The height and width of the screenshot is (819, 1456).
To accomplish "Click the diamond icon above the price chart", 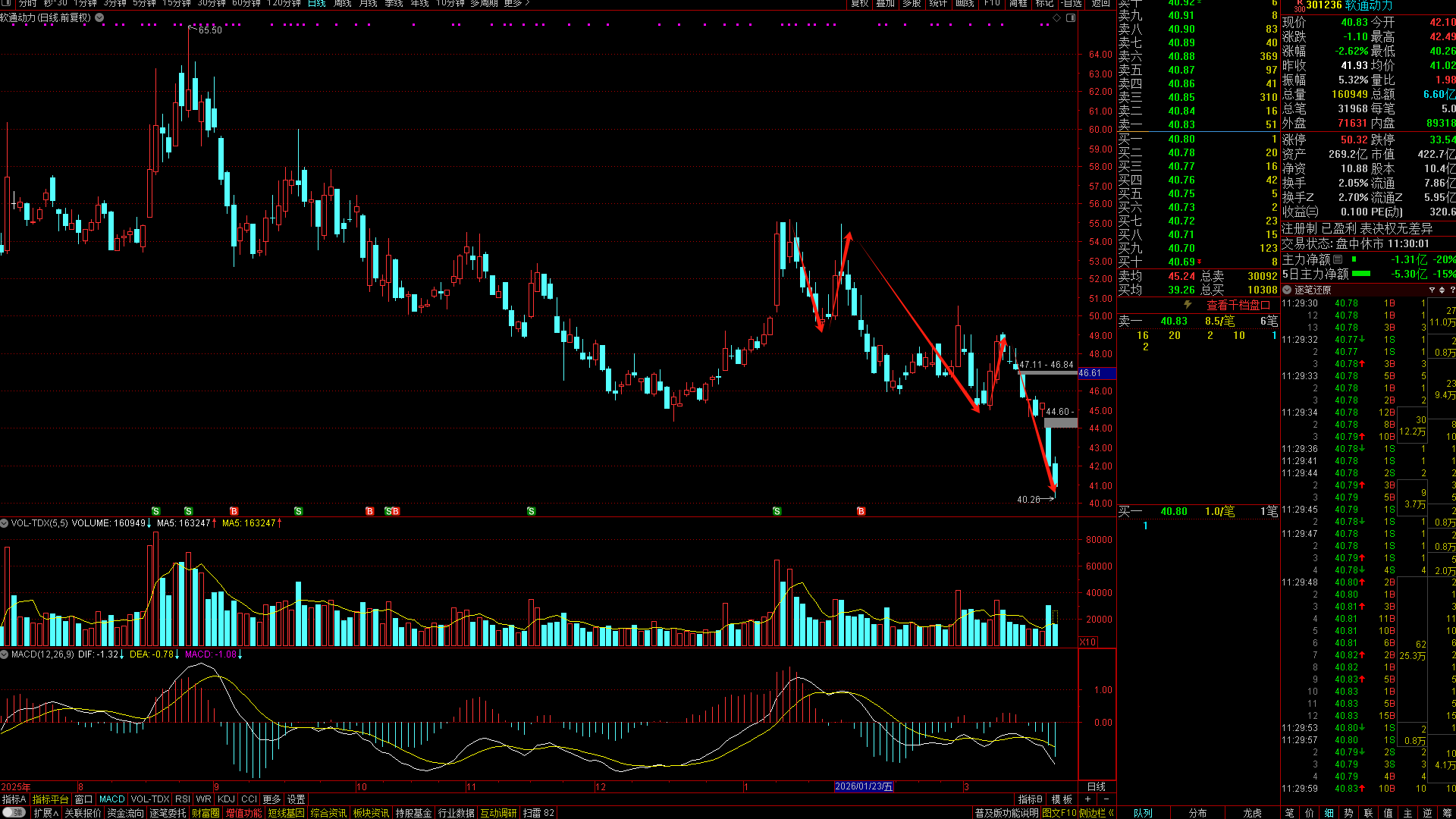I will coord(1056,17).
